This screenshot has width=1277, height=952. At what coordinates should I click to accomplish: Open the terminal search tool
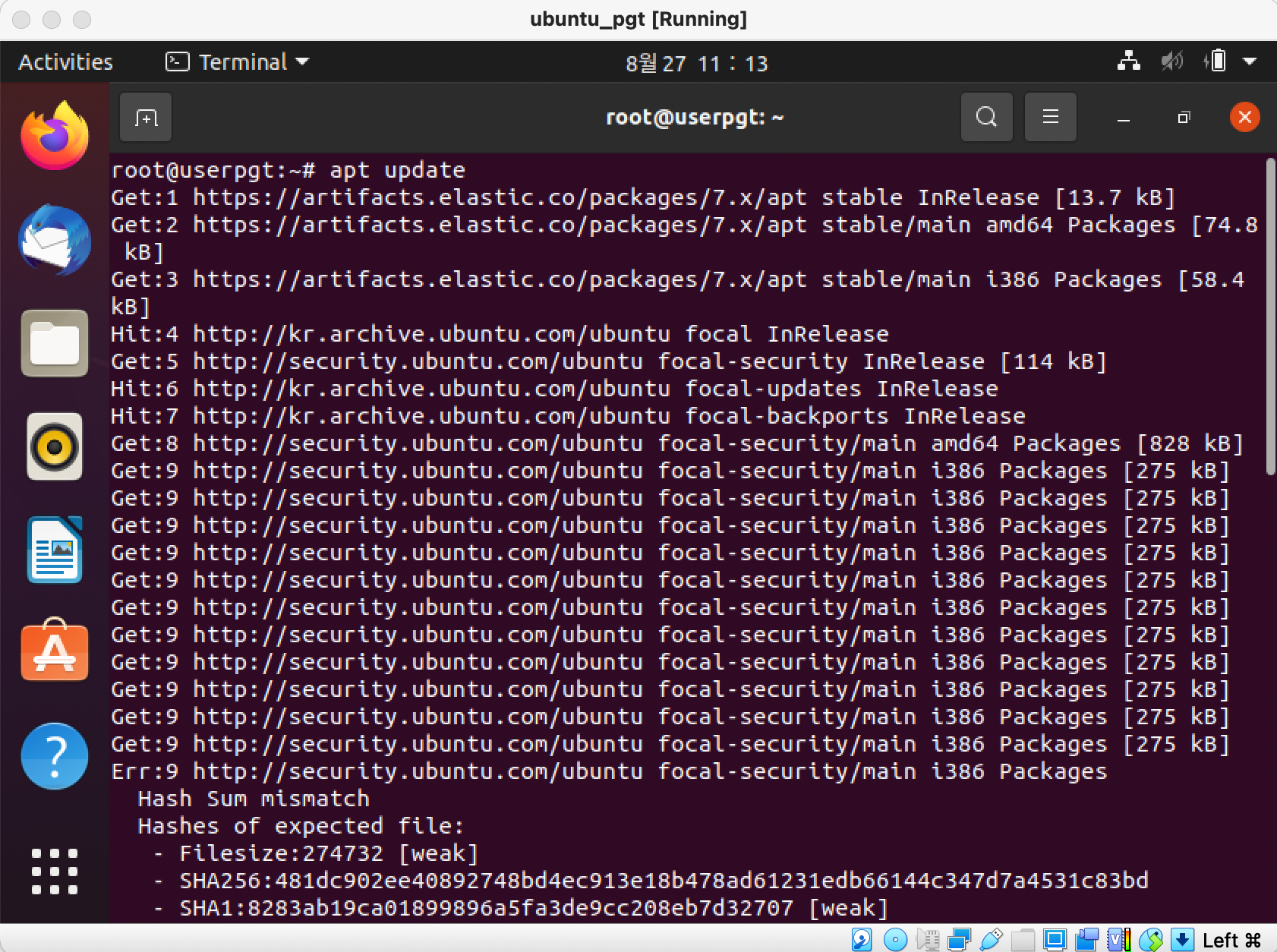point(986,117)
